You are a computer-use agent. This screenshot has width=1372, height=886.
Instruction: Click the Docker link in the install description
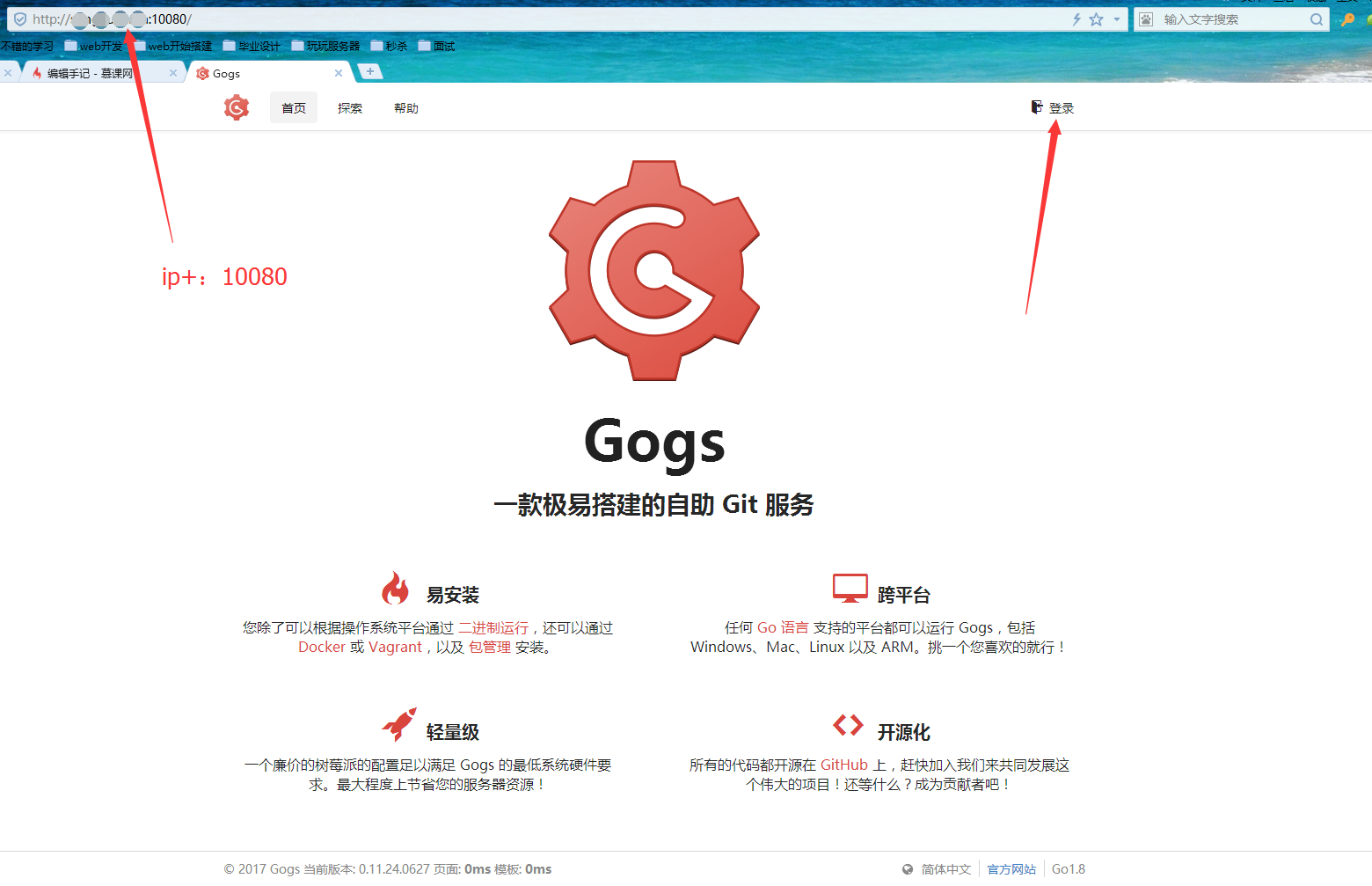(x=322, y=647)
